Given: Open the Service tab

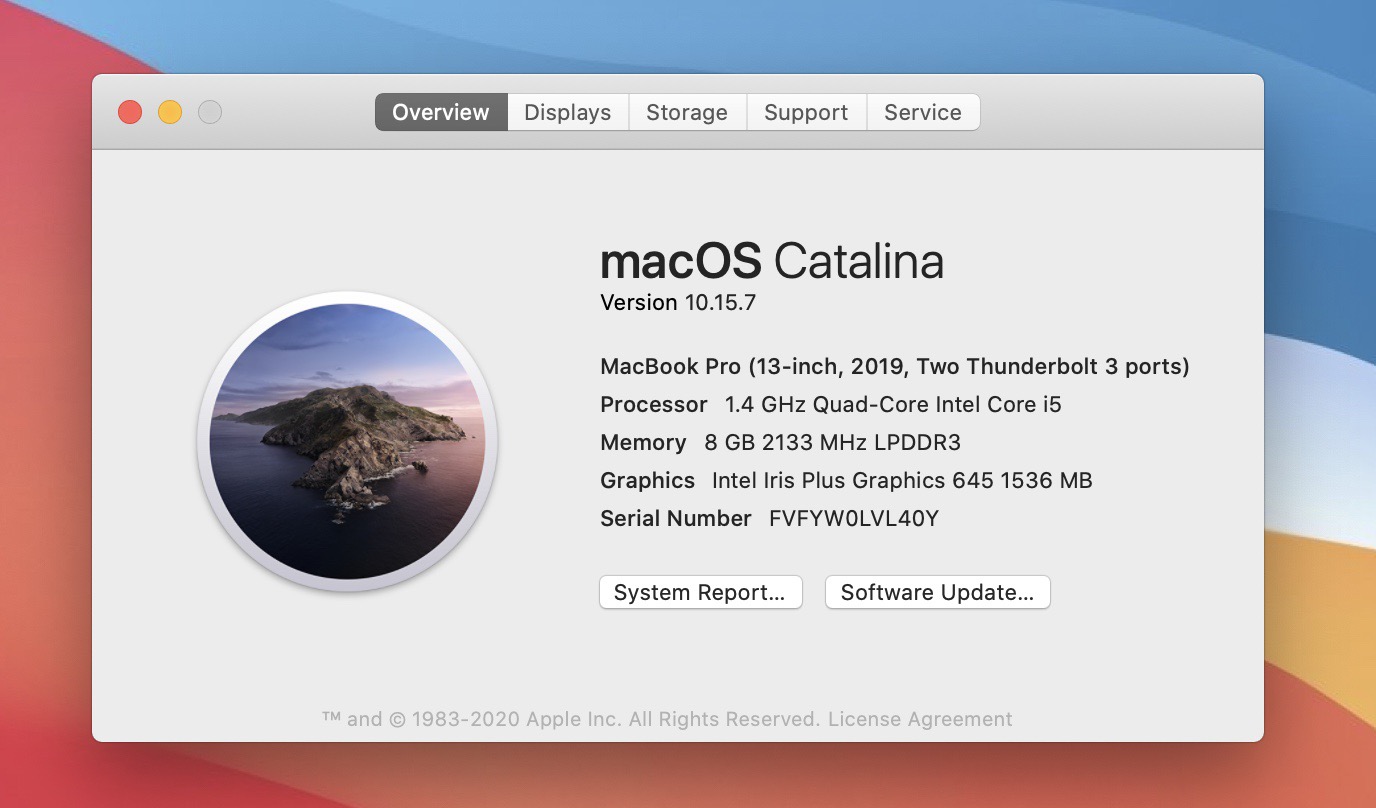Looking at the screenshot, I should point(922,113).
